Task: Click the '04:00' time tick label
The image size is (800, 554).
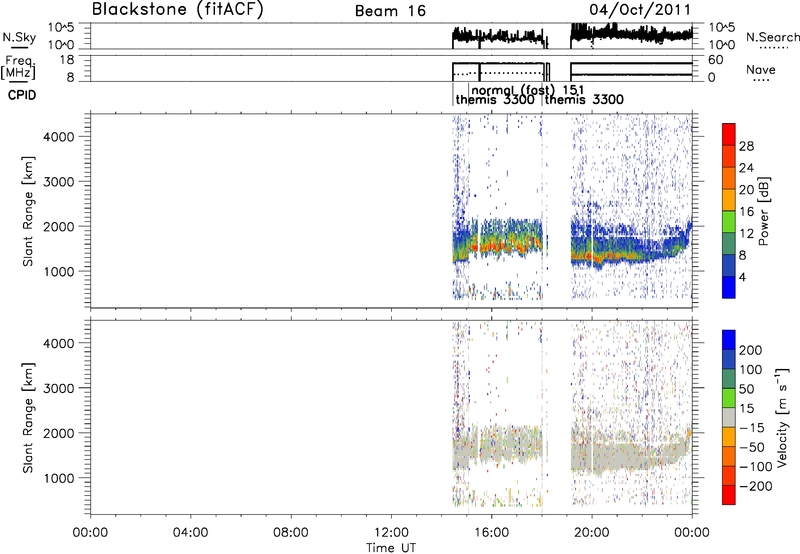Action: tap(190, 533)
